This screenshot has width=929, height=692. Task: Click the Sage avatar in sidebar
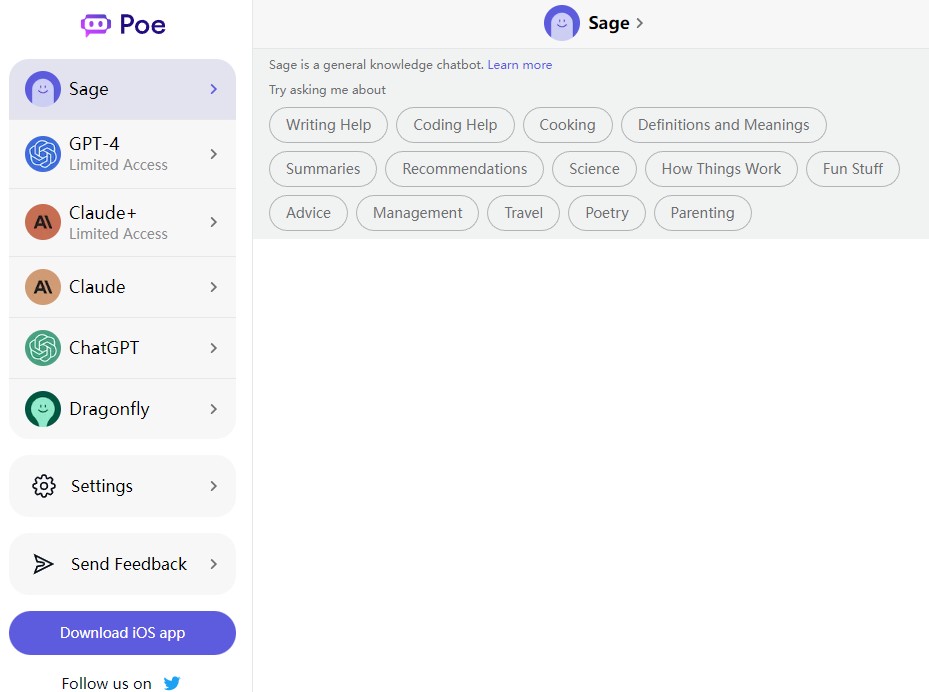(43, 89)
